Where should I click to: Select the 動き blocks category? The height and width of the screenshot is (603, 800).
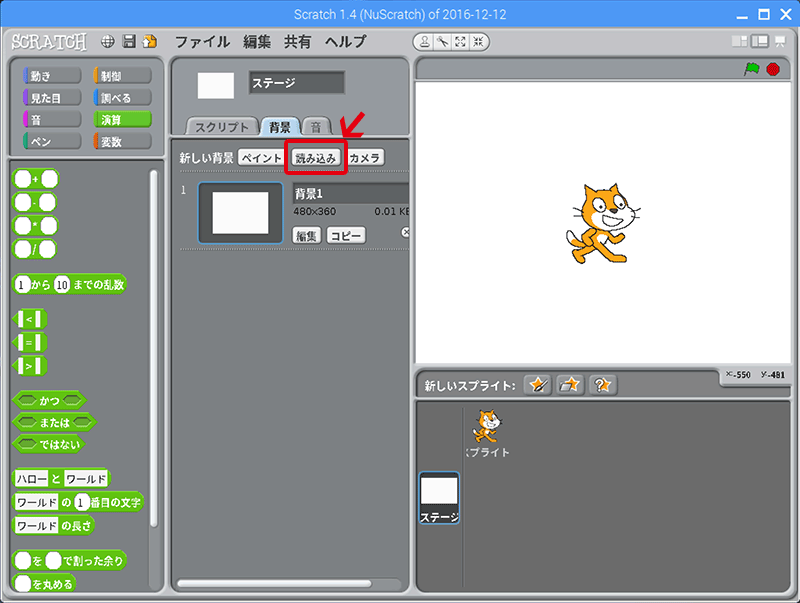tap(51, 76)
